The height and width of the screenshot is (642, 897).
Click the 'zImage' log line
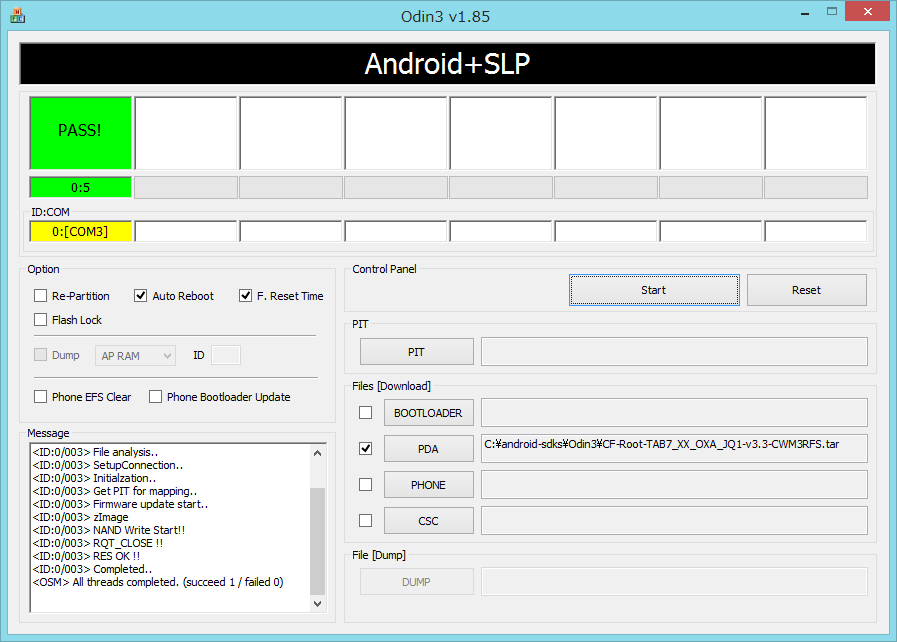pyautogui.click(x=81, y=517)
